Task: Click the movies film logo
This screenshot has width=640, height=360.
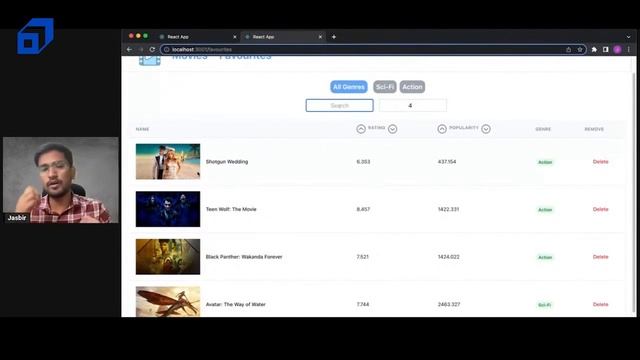Action: coord(150,60)
